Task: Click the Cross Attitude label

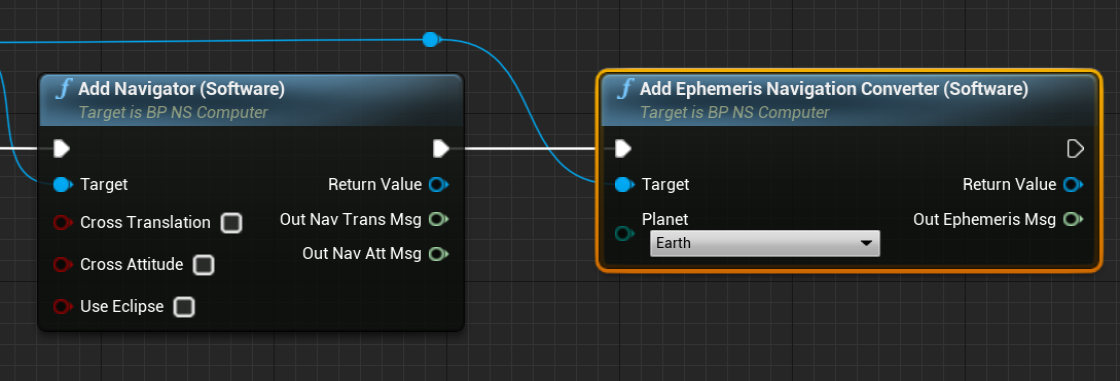Action: tap(132, 264)
